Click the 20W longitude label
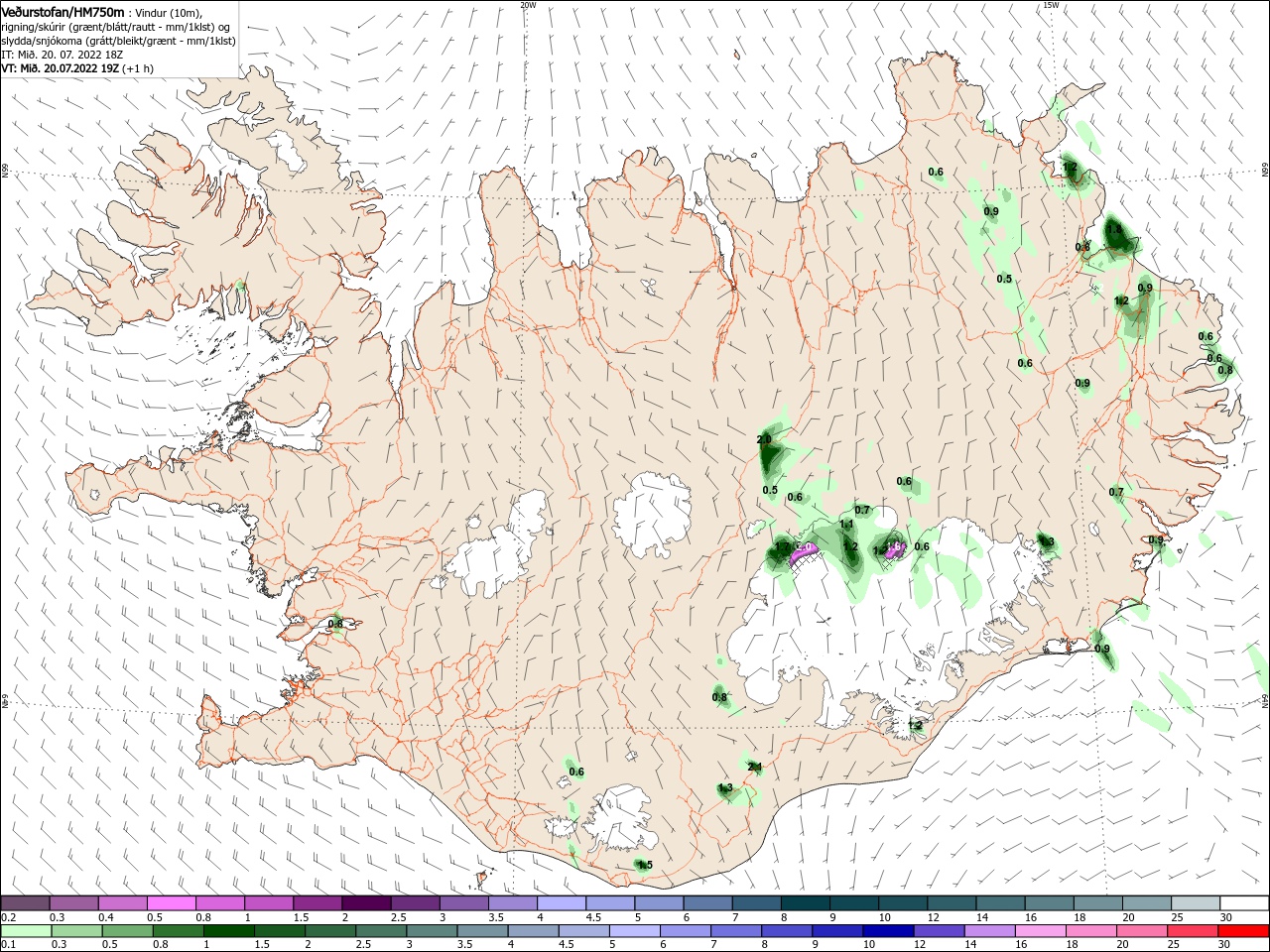Screen dimensions: 1270x952 pos(528,5)
